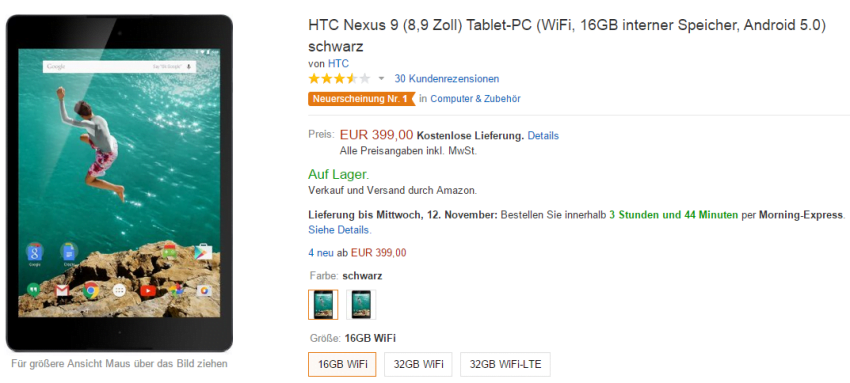Select the black color swatch thumbnail
The height and width of the screenshot is (383, 850).
(323, 304)
